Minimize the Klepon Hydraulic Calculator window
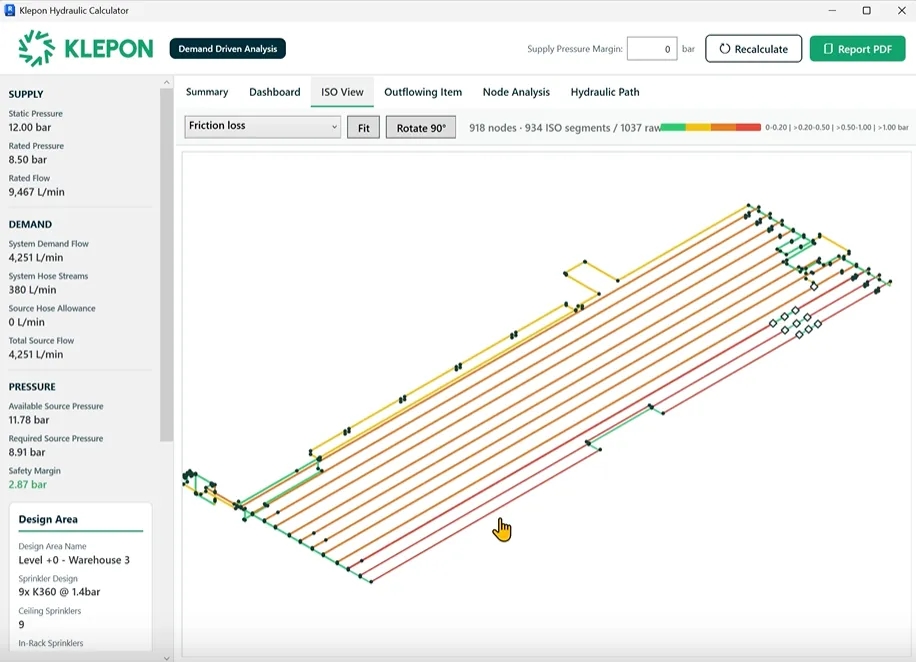Image resolution: width=916 pixels, height=662 pixels. click(x=832, y=11)
